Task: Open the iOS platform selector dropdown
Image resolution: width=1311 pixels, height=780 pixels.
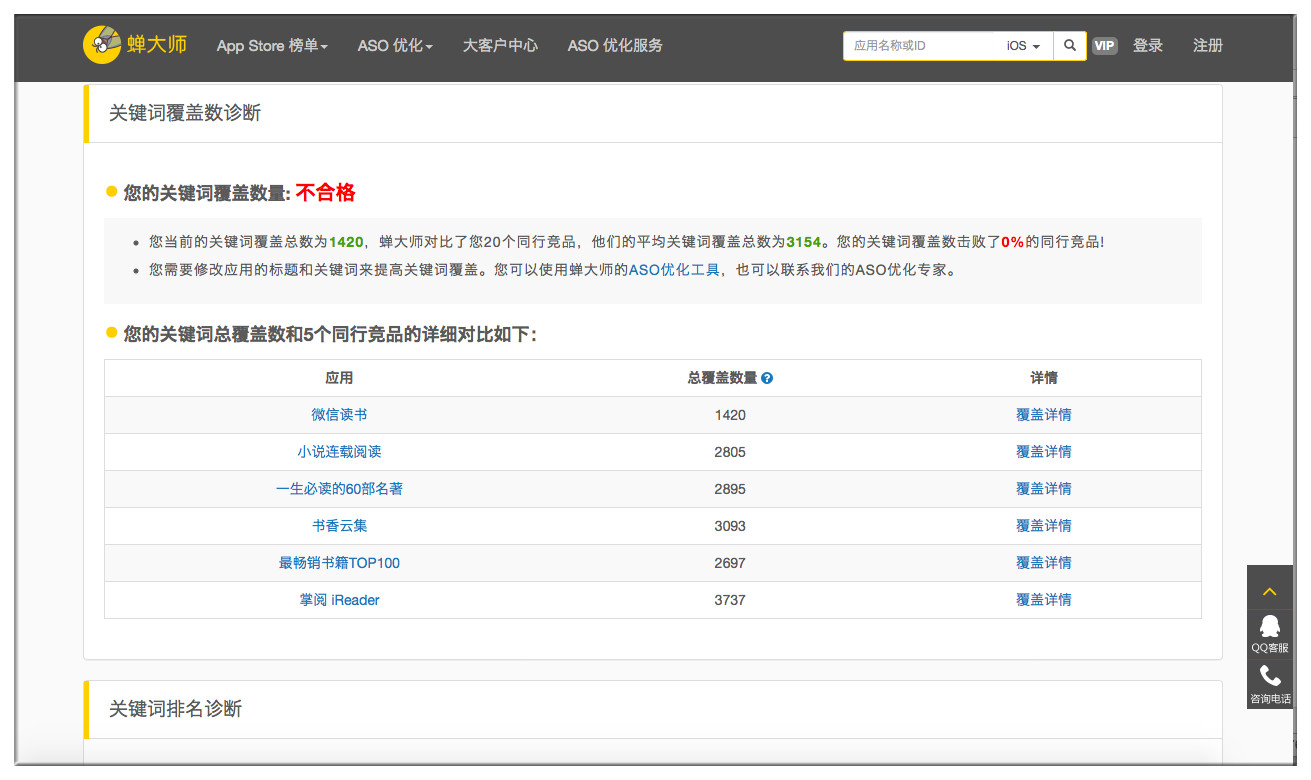Action: (x=1024, y=46)
